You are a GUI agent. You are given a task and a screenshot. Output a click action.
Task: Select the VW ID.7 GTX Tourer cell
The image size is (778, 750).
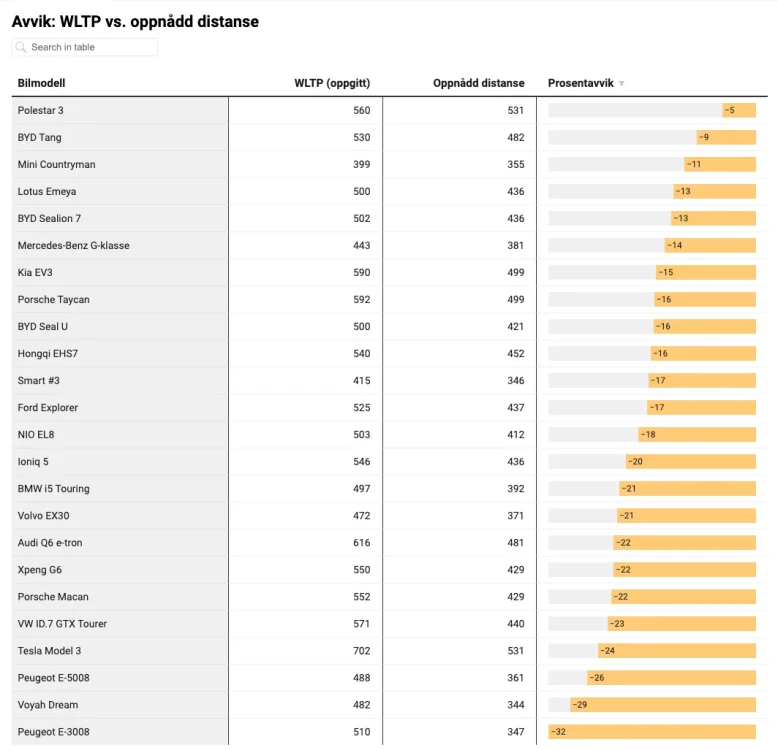[62, 624]
